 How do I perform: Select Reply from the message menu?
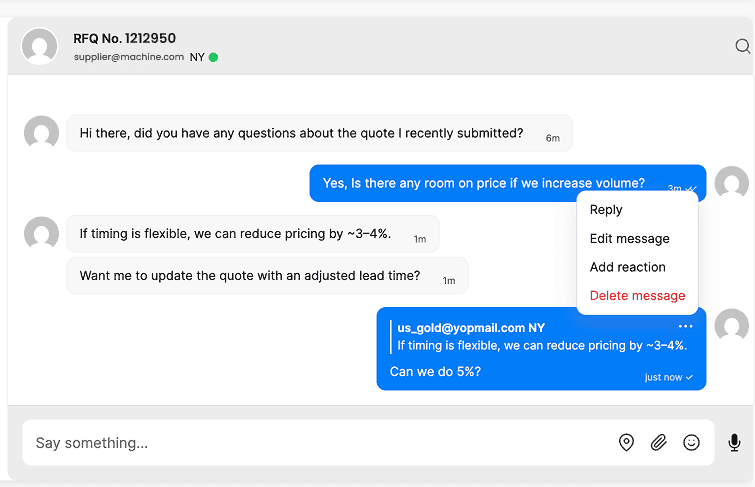pyautogui.click(x=606, y=210)
